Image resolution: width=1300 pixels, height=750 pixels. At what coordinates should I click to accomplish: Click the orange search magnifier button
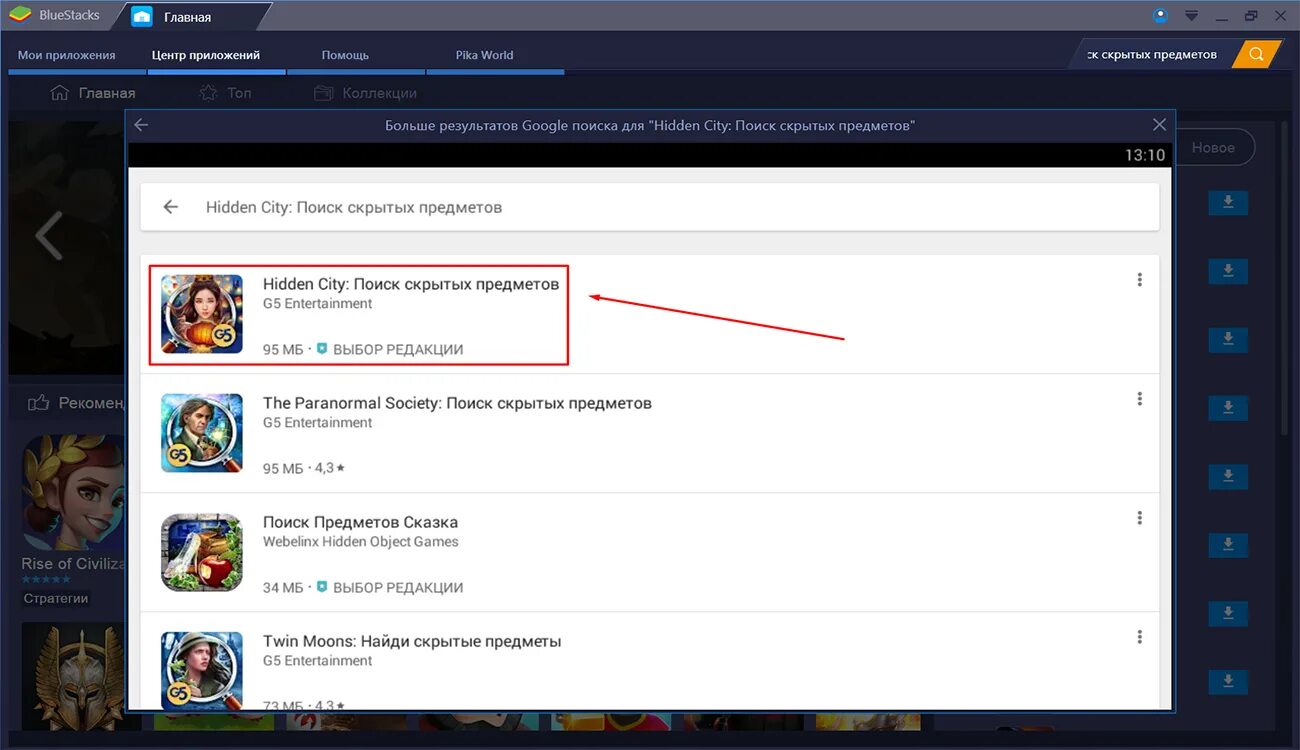coord(1257,54)
